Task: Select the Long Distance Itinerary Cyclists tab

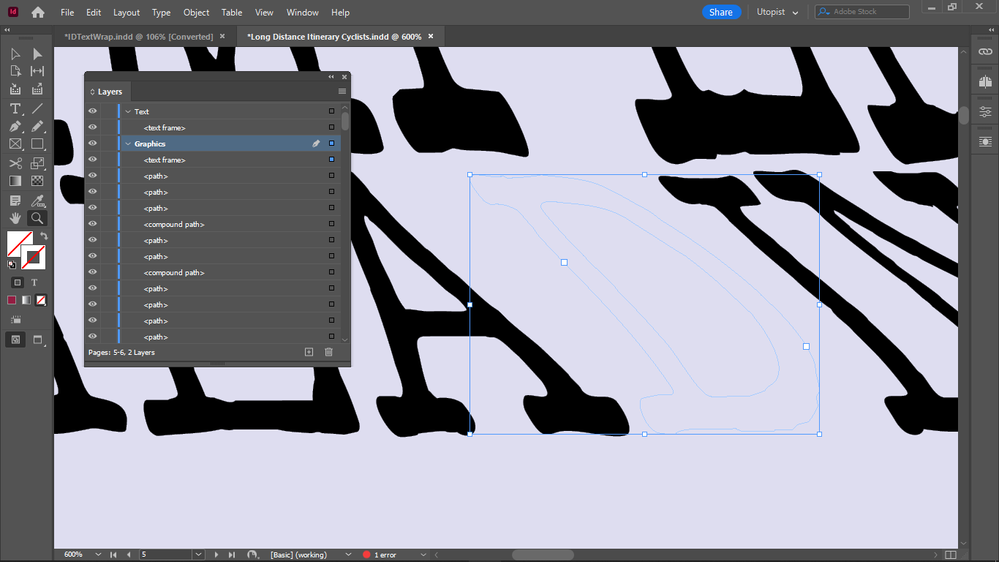Action: tap(334, 37)
